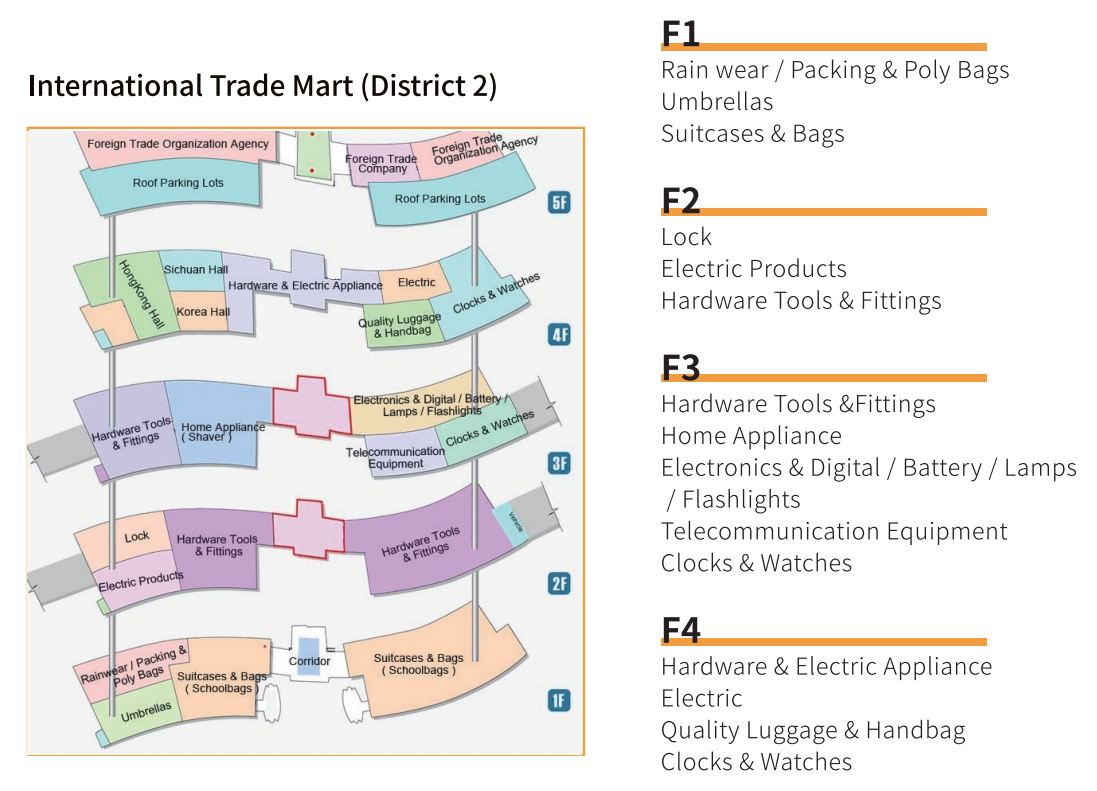Screen dimensions: 1097x791
Task: Click 'Home Appliance' line under F3
Action: pos(751,436)
